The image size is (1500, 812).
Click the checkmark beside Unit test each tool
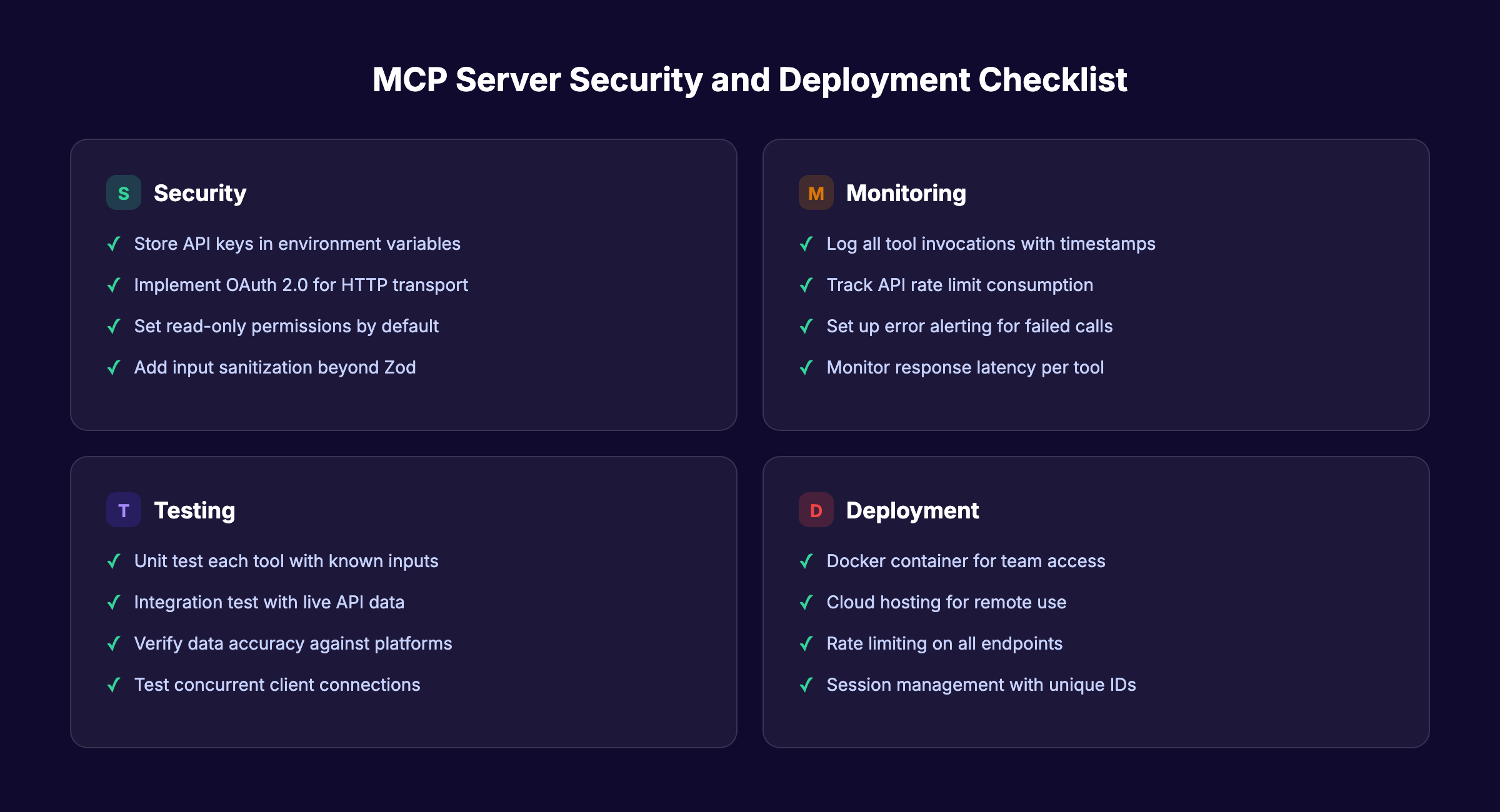113,562
